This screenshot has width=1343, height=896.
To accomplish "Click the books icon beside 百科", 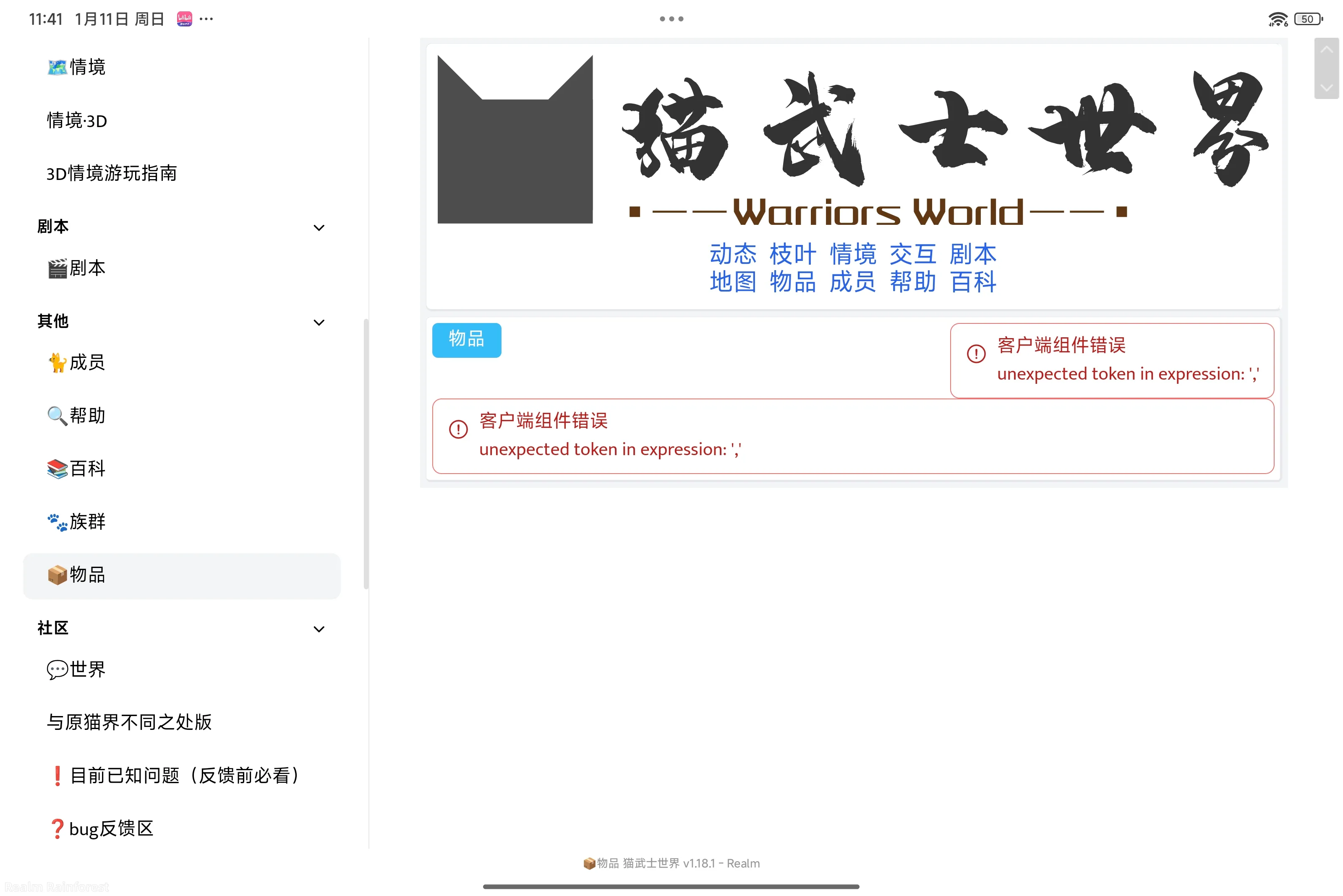I will coord(57,469).
